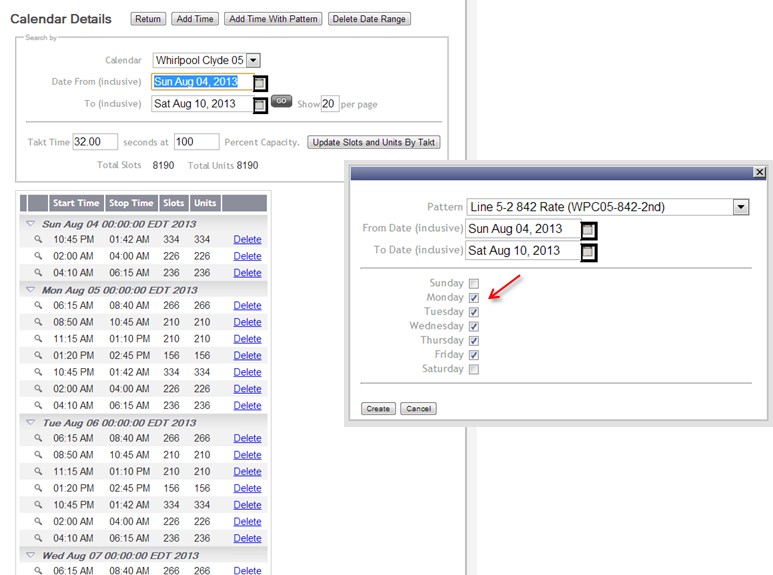Click the Show per page input field
Screen dimensions: 773x575
pos(329,104)
